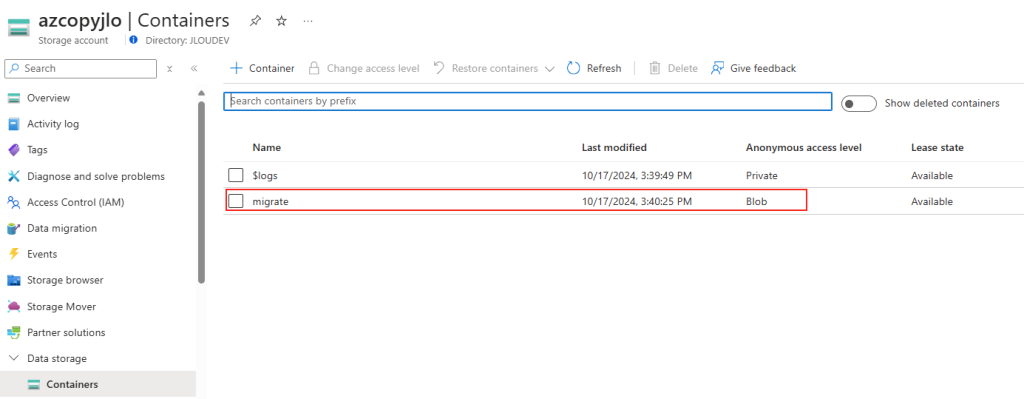Viewport: 1024px width, 399px height.
Task: Click the Activity log icon
Action: click(14, 124)
